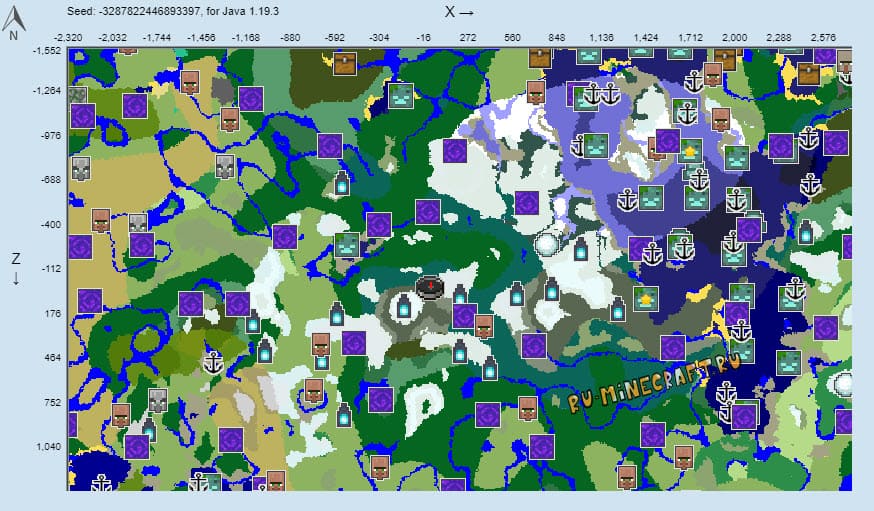Click the Z axis arrow label
Viewport: 874px width, 511px height.
(x=16, y=269)
